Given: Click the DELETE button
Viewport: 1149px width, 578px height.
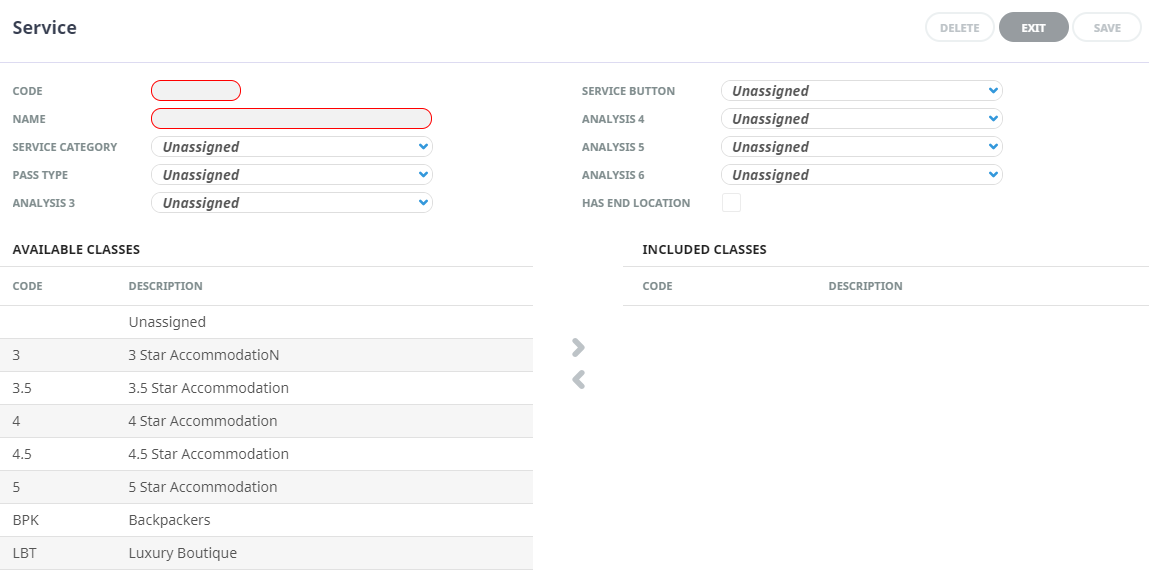Looking at the screenshot, I should click(x=959, y=27).
